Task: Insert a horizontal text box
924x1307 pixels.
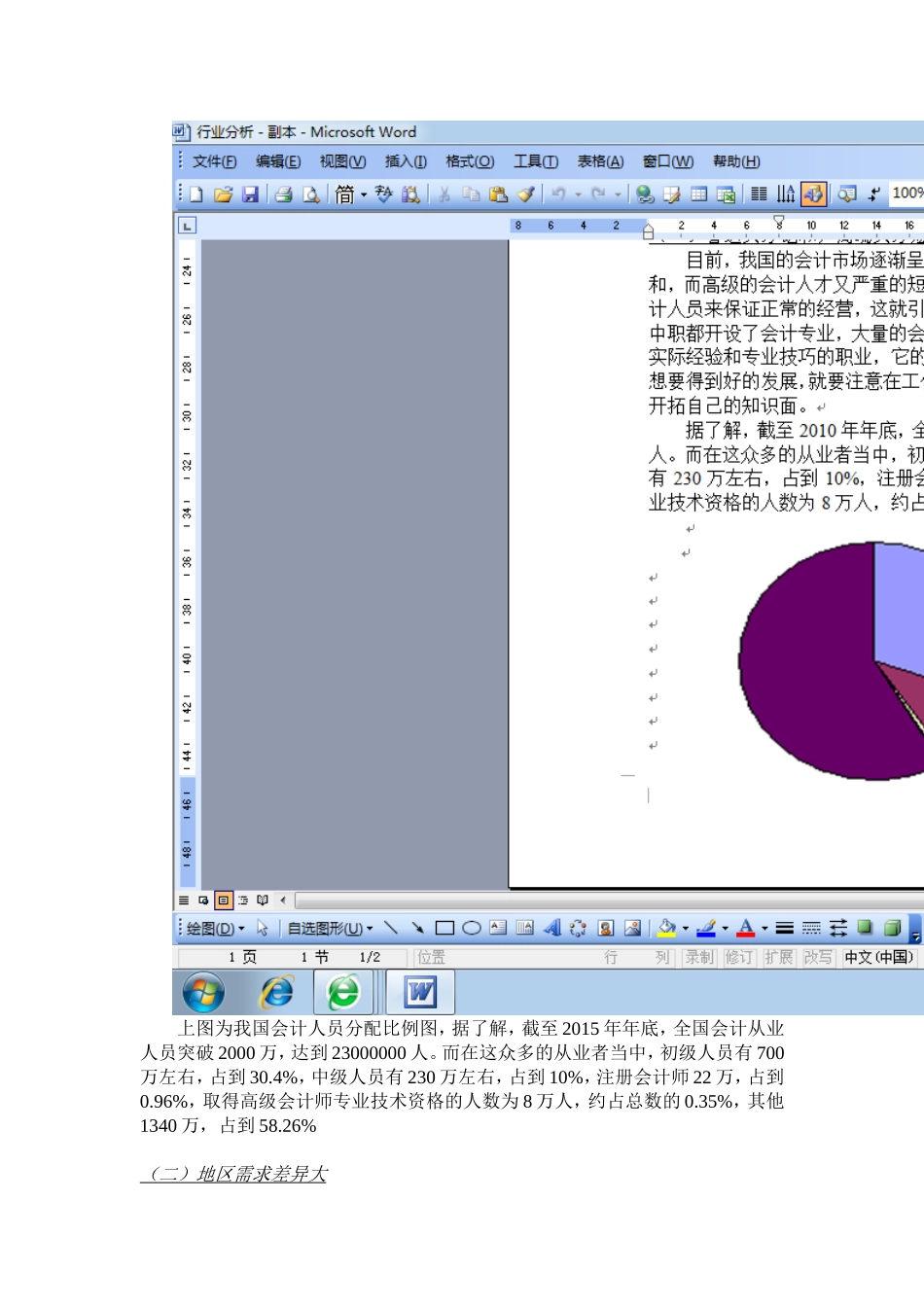Action: 498,928
